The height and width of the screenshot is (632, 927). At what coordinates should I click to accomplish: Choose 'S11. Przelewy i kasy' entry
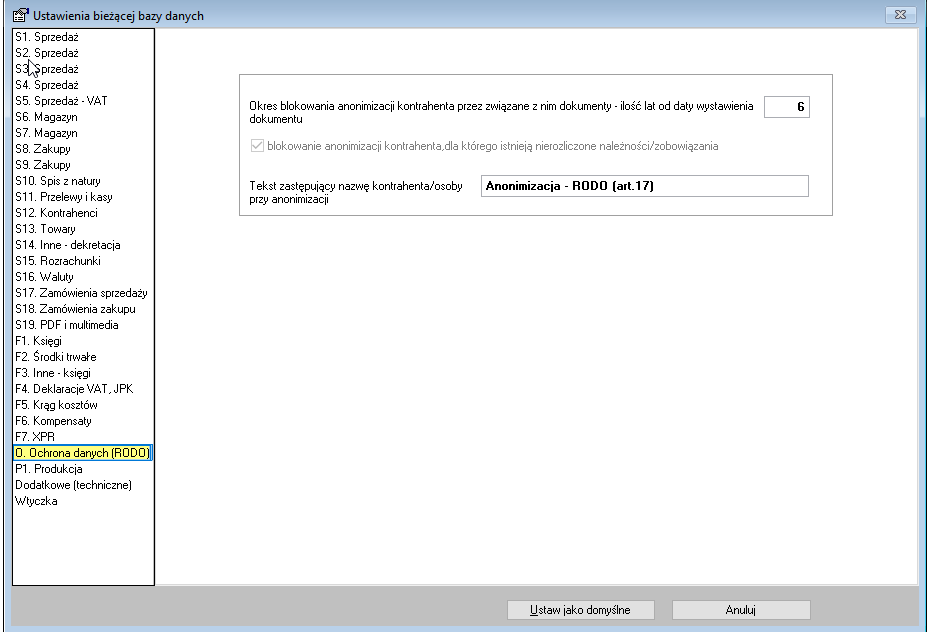(x=63, y=197)
